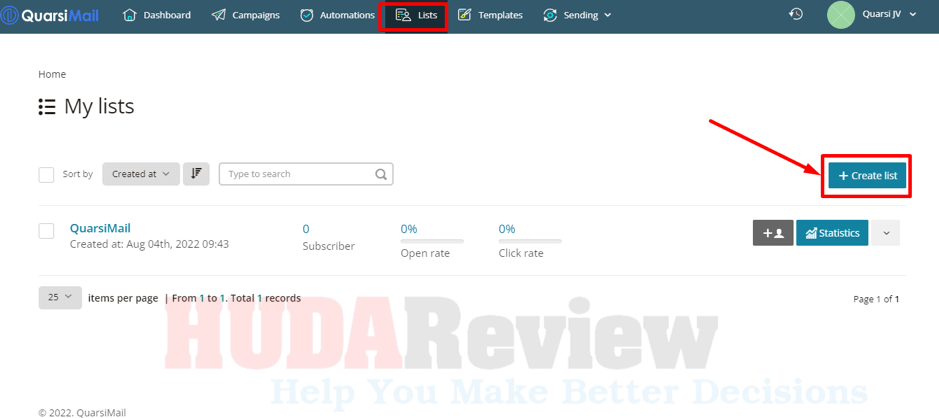The width and height of the screenshot is (939, 418).
Task: Click the 0 Subscriber count
Action: [x=305, y=229]
